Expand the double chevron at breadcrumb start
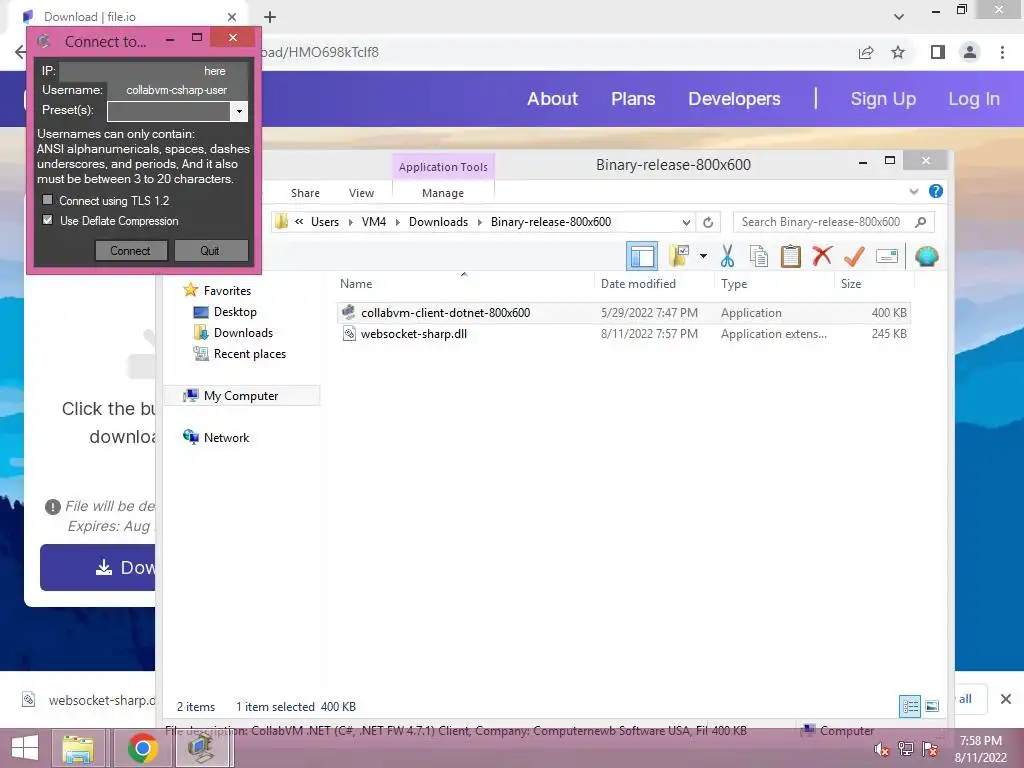 pos(299,222)
